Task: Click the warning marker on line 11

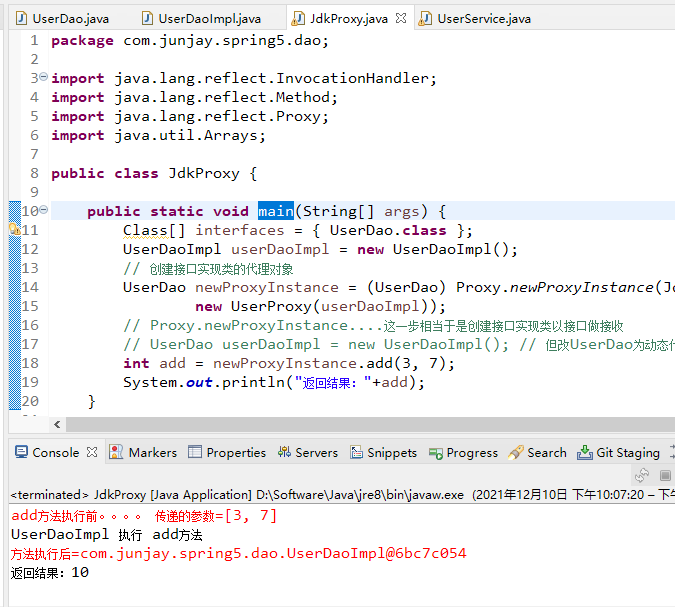Action: (14, 229)
